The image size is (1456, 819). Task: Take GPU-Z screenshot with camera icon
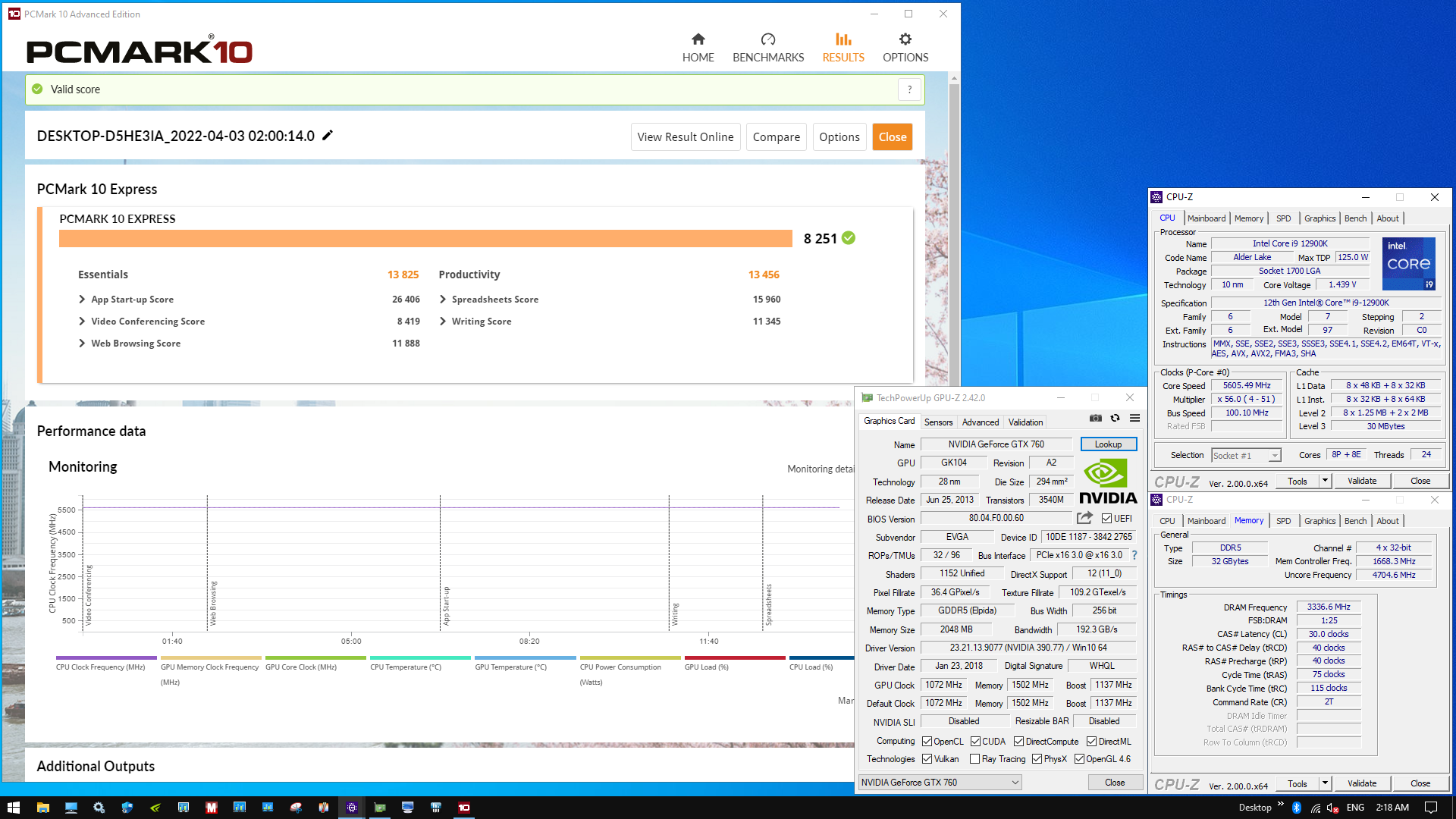[x=1096, y=418]
